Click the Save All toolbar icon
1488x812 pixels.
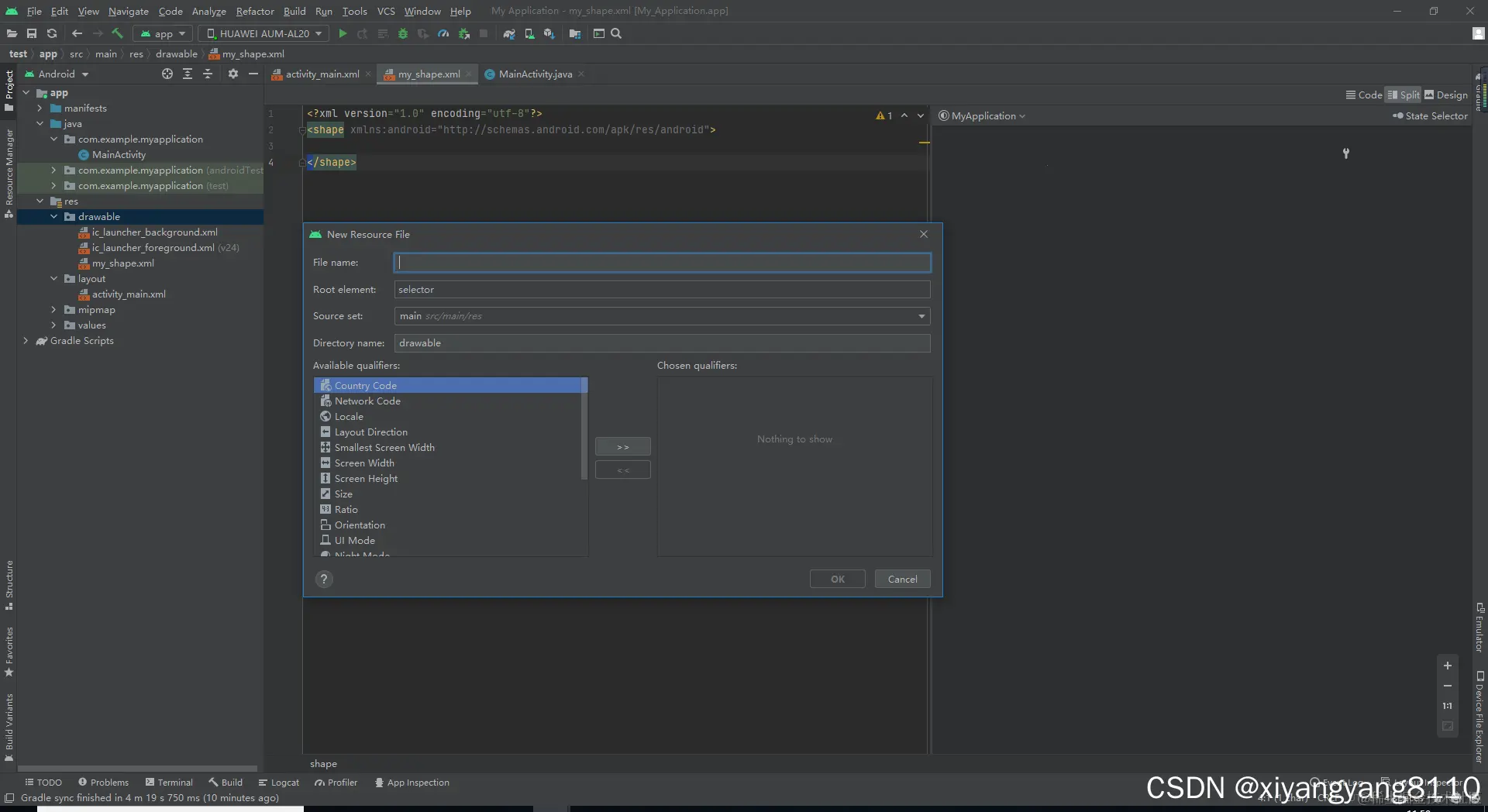[32, 33]
